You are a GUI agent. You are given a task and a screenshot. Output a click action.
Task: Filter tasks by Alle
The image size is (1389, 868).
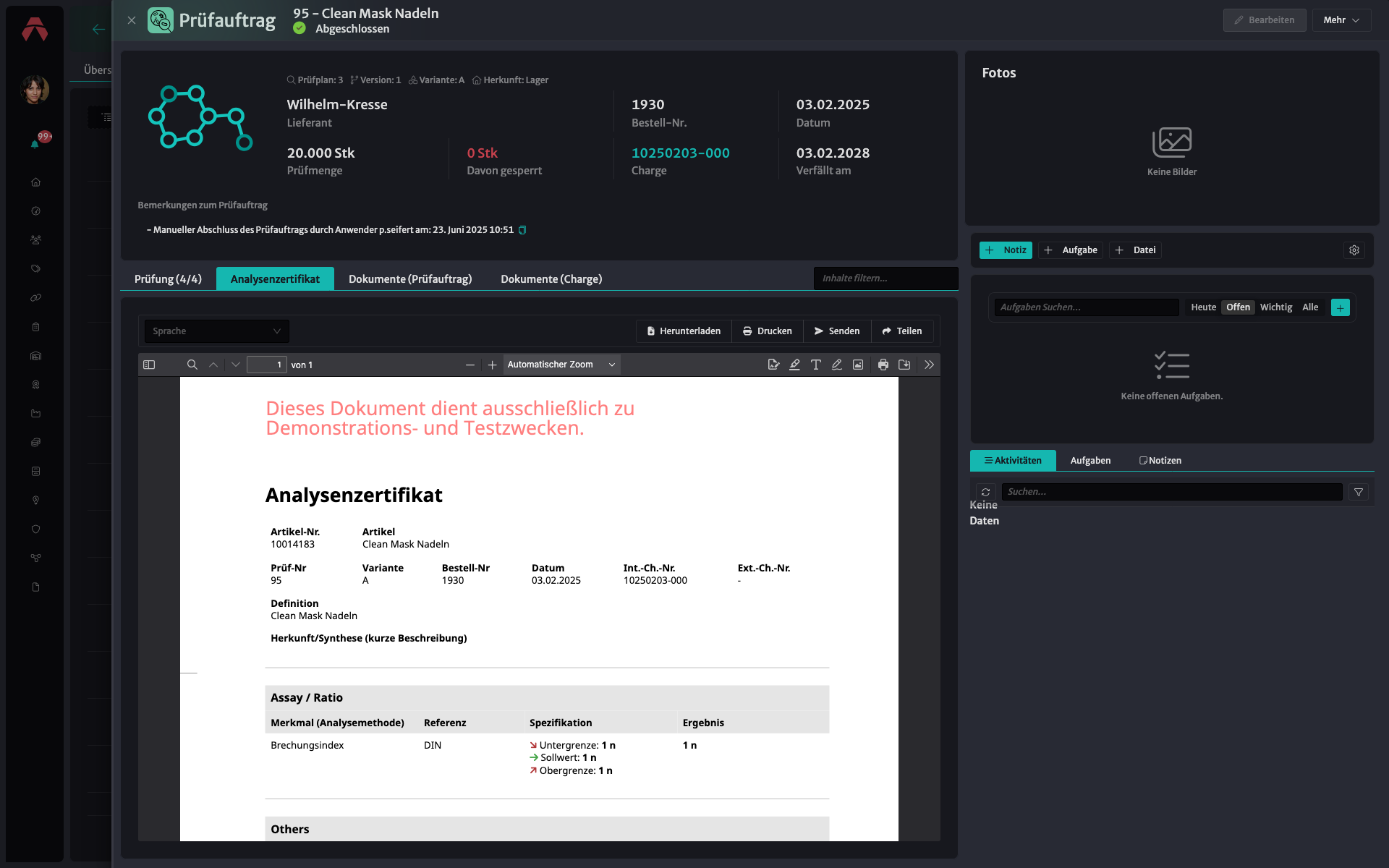[1310, 307]
